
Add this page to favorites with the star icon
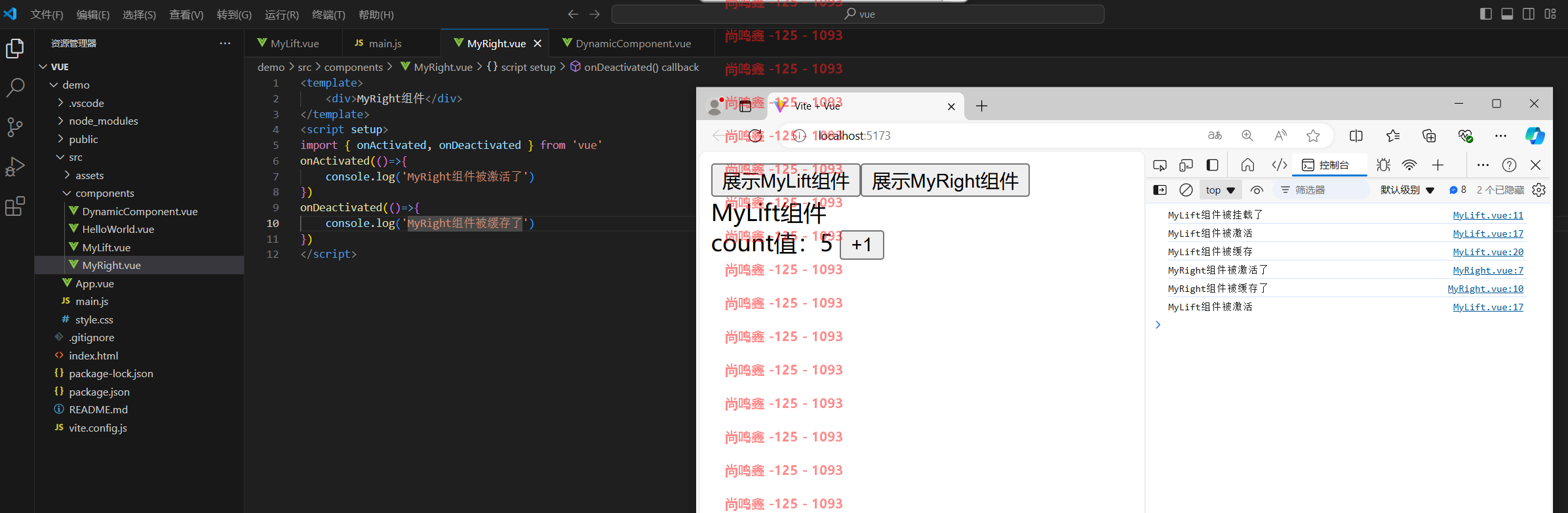pyautogui.click(x=1313, y=136)
